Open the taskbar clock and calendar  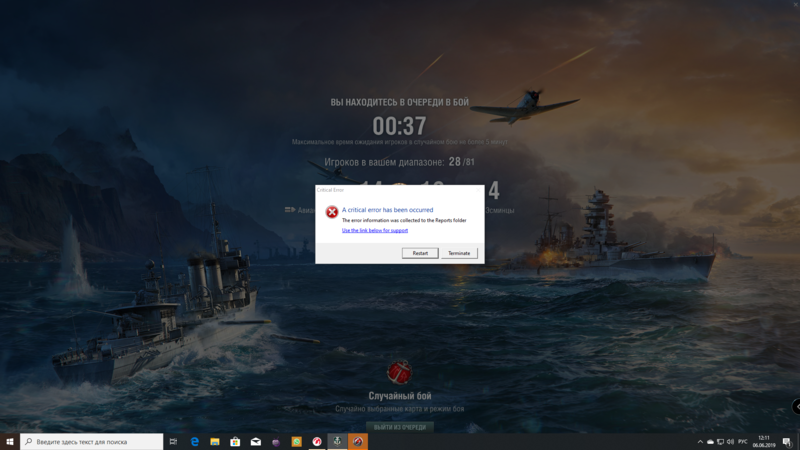pyautogui.click(x=765, y=441)
